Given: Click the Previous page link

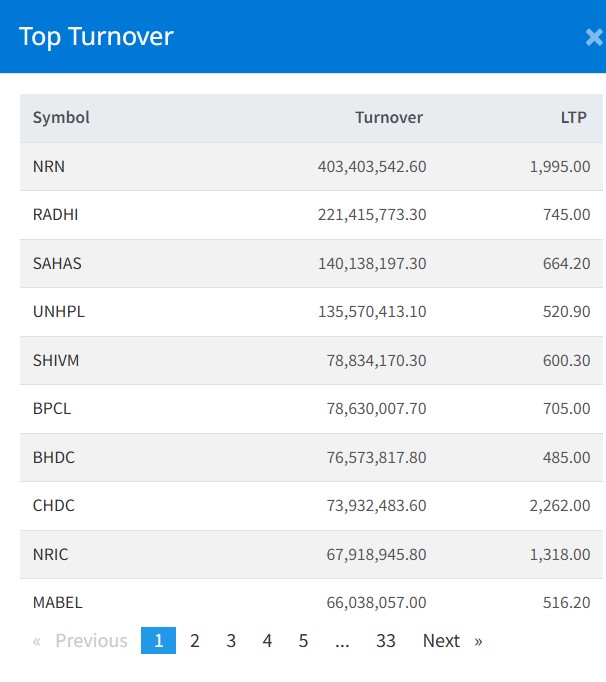Looking at the screenshot, I should click(81, 641).
